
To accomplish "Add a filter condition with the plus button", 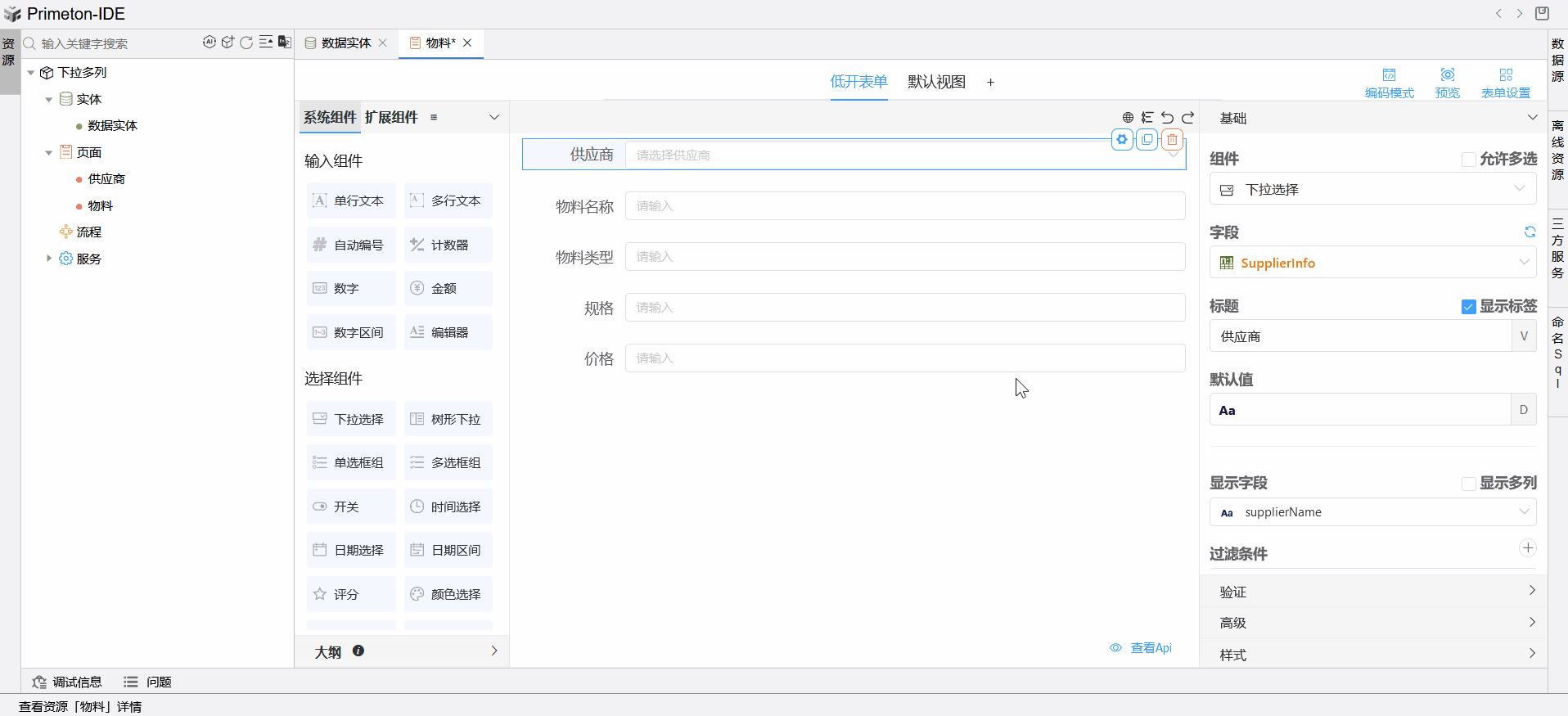I will click(x=1527, y=548).
